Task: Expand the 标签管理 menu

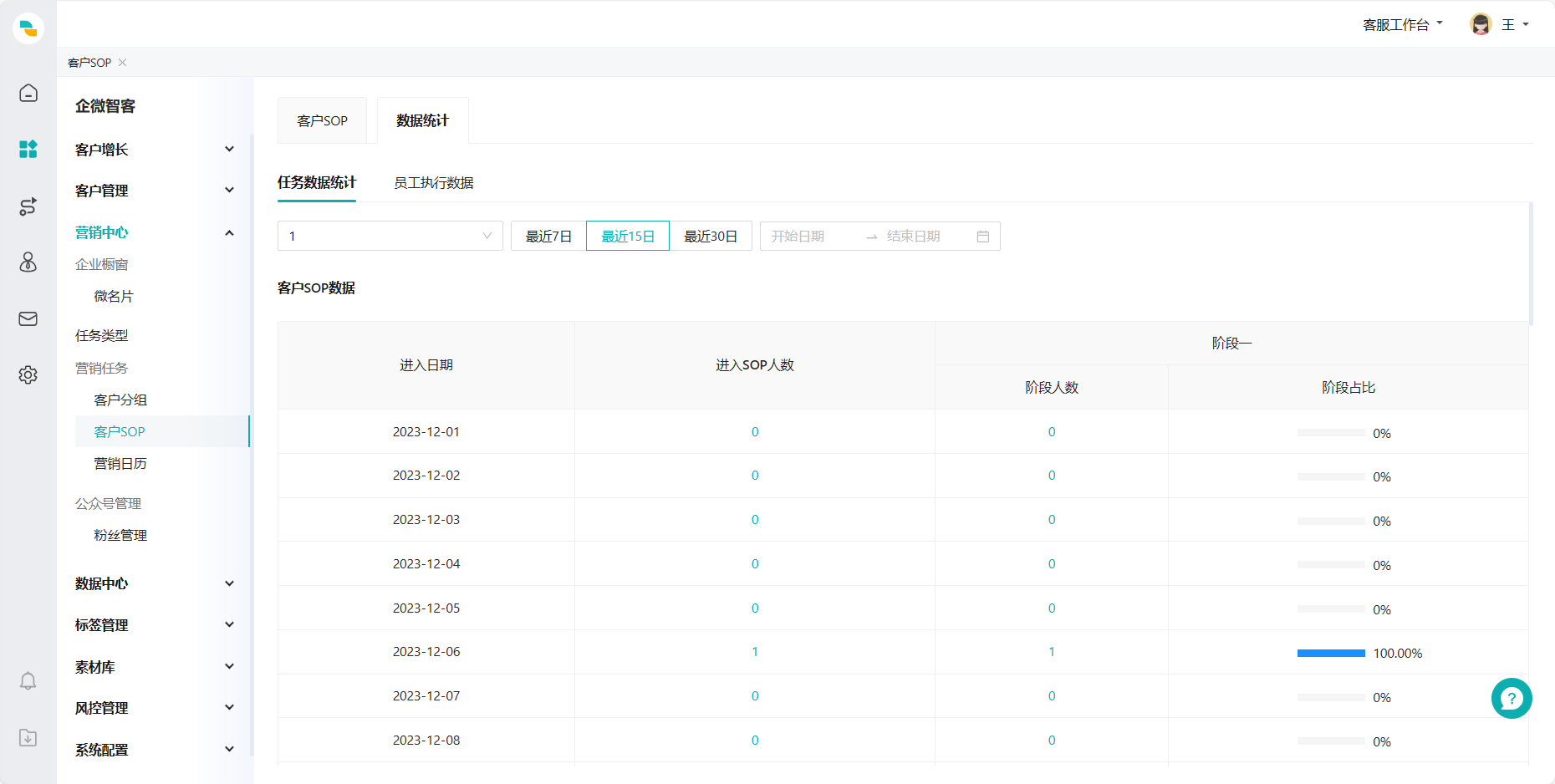Action: 155,625
